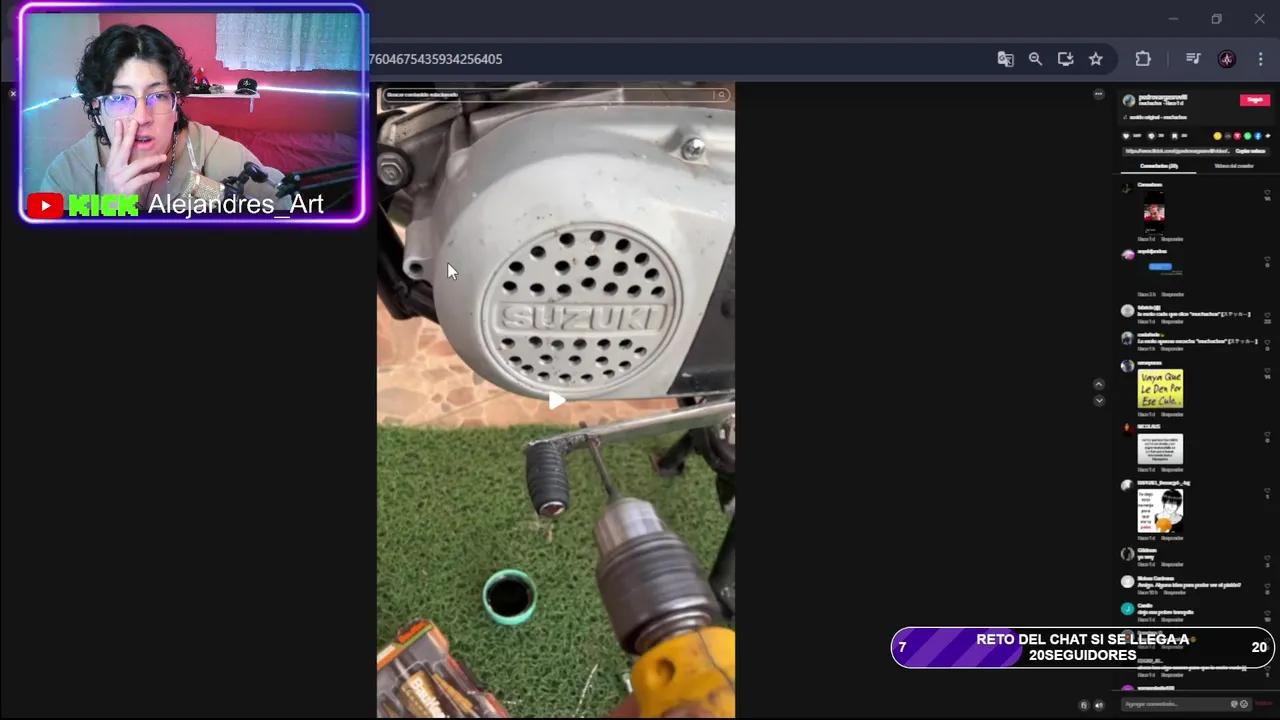The height and width of the screenshot is (720, 1280).
Task: Click the mute speaker icon below the video panel
Action: click(x=1099, y=705)
